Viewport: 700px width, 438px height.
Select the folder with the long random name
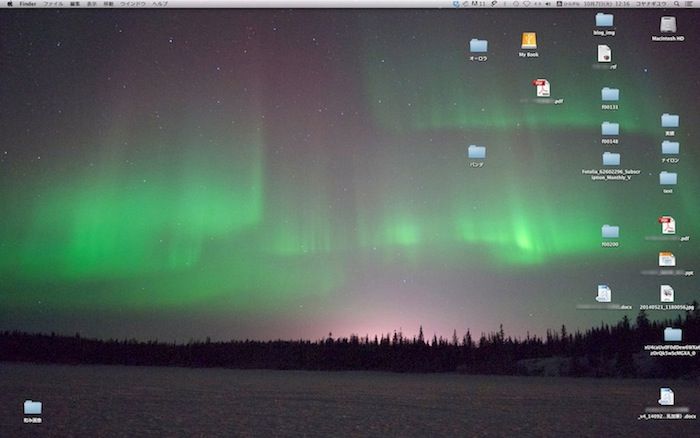point(672,334)
